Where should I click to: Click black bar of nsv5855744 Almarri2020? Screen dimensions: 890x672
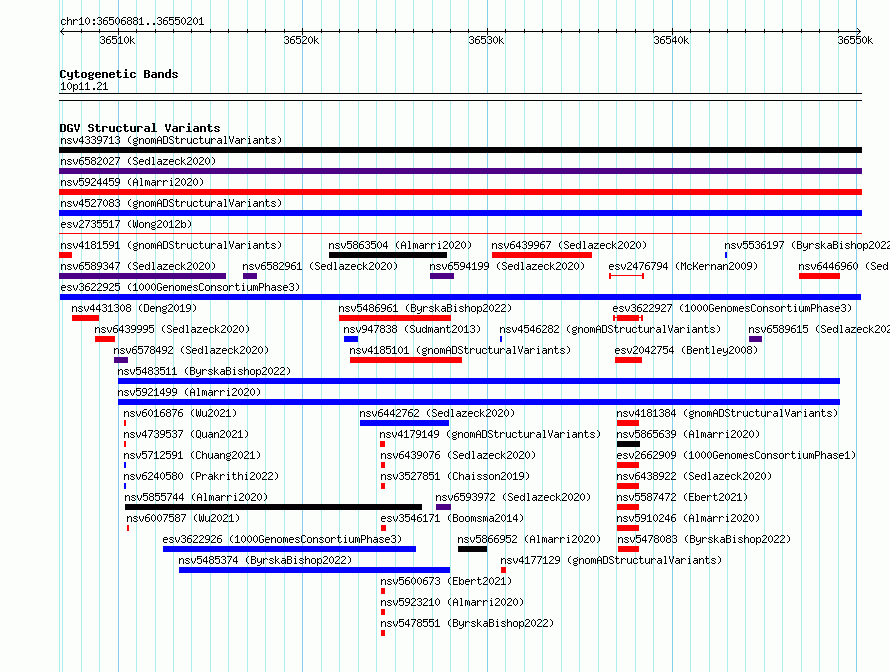pos(274,507)
